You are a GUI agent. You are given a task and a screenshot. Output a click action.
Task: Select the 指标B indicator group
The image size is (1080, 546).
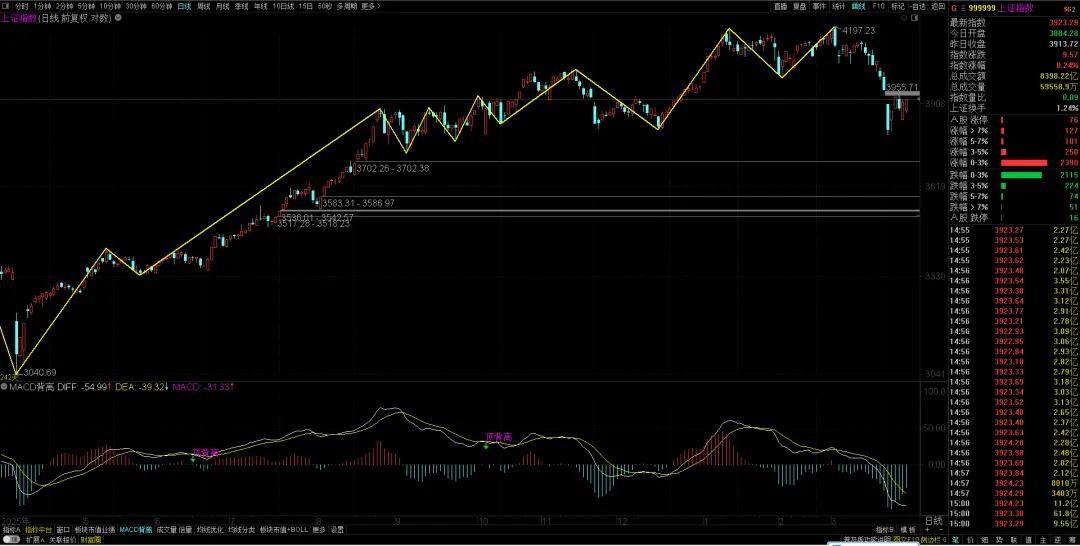pos(884,529)
